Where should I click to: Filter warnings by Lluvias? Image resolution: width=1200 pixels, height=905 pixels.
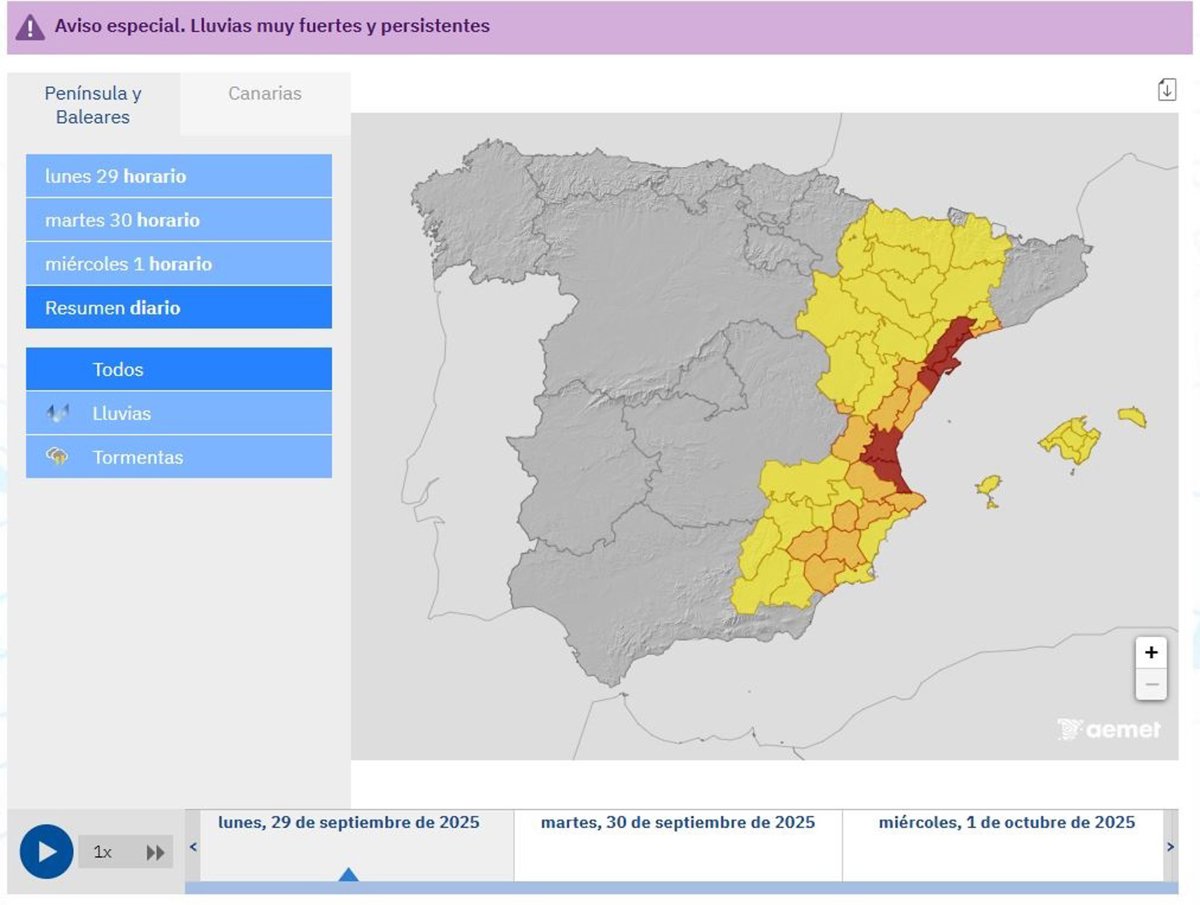coord(179,413)
